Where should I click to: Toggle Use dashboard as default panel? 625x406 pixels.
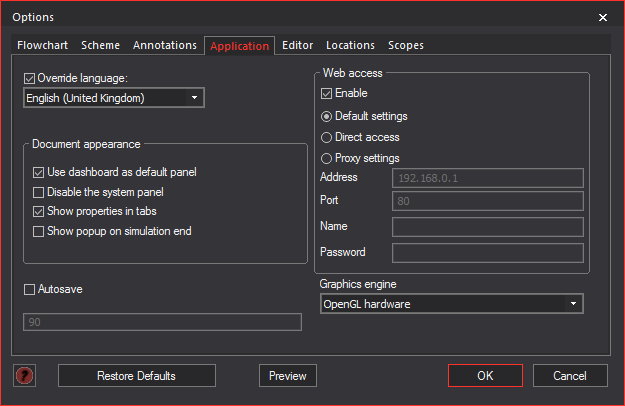[x=38, y=173]
